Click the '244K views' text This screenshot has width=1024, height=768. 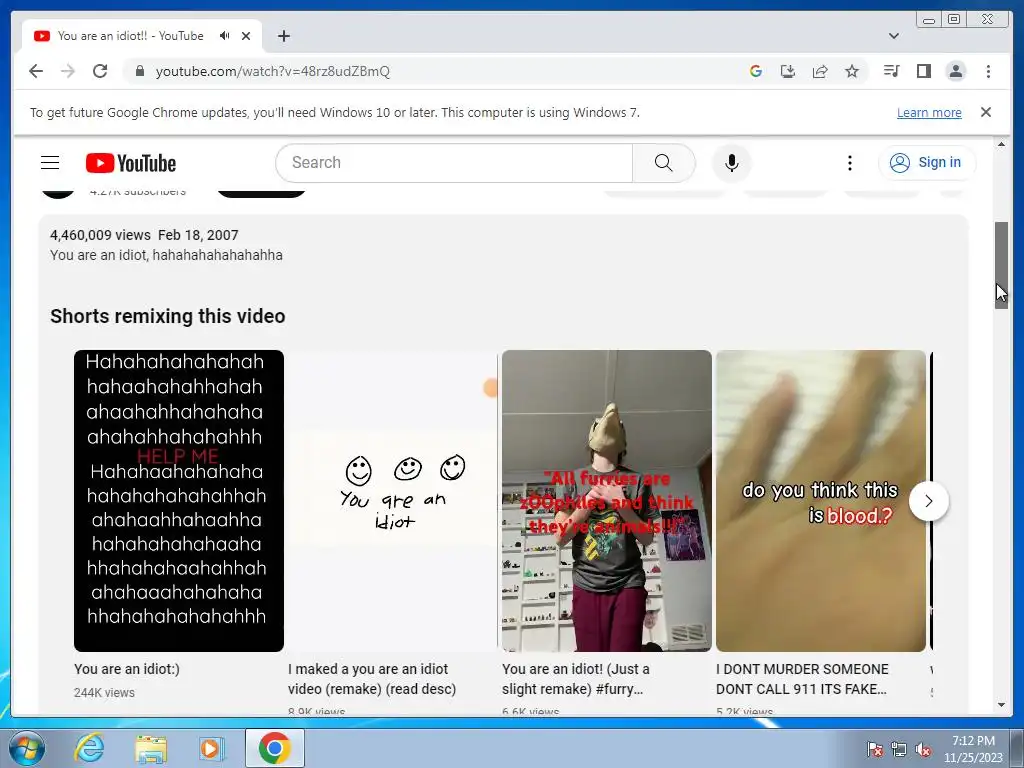(x=104, y=692)
